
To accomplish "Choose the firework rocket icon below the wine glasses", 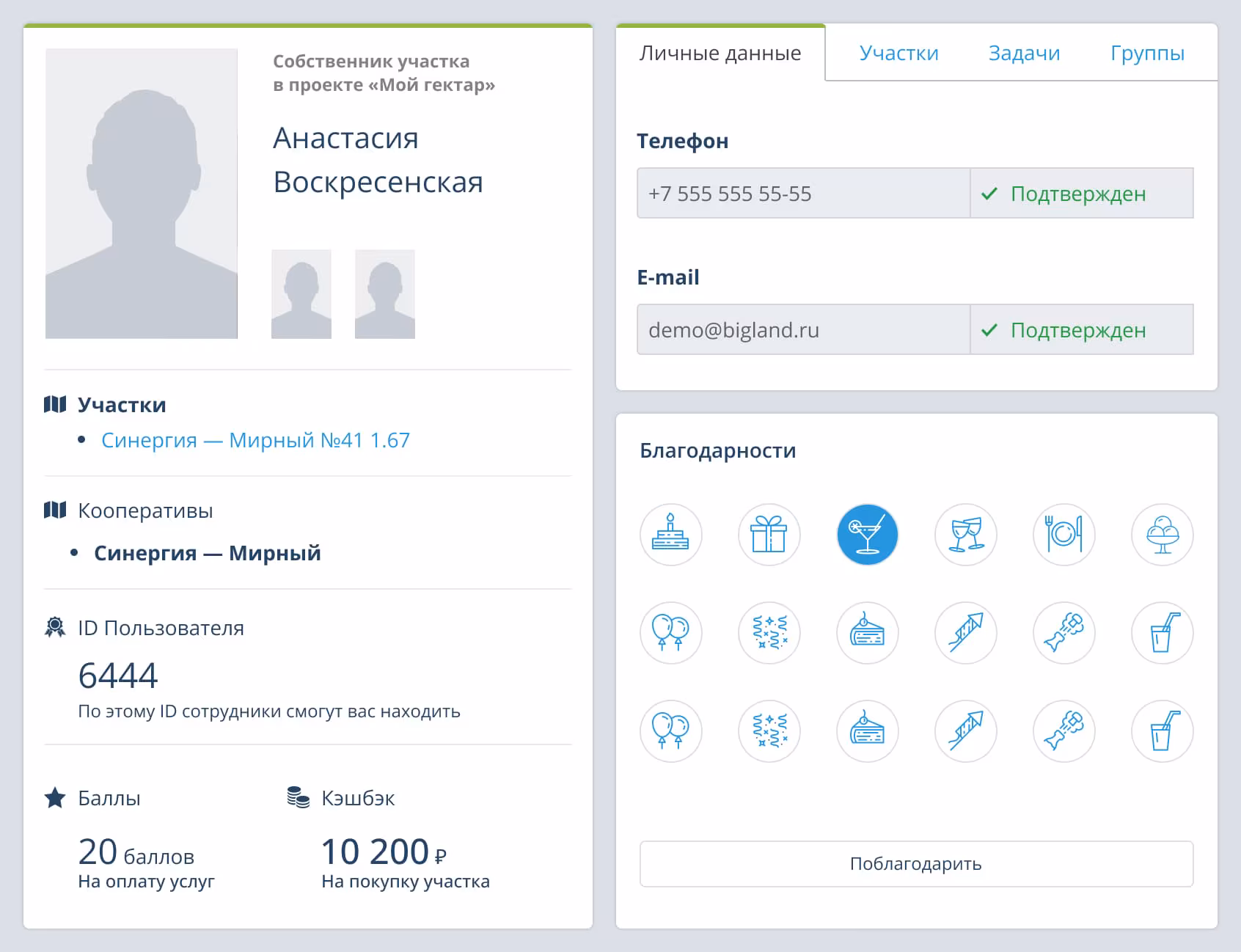I will [965, 633].
